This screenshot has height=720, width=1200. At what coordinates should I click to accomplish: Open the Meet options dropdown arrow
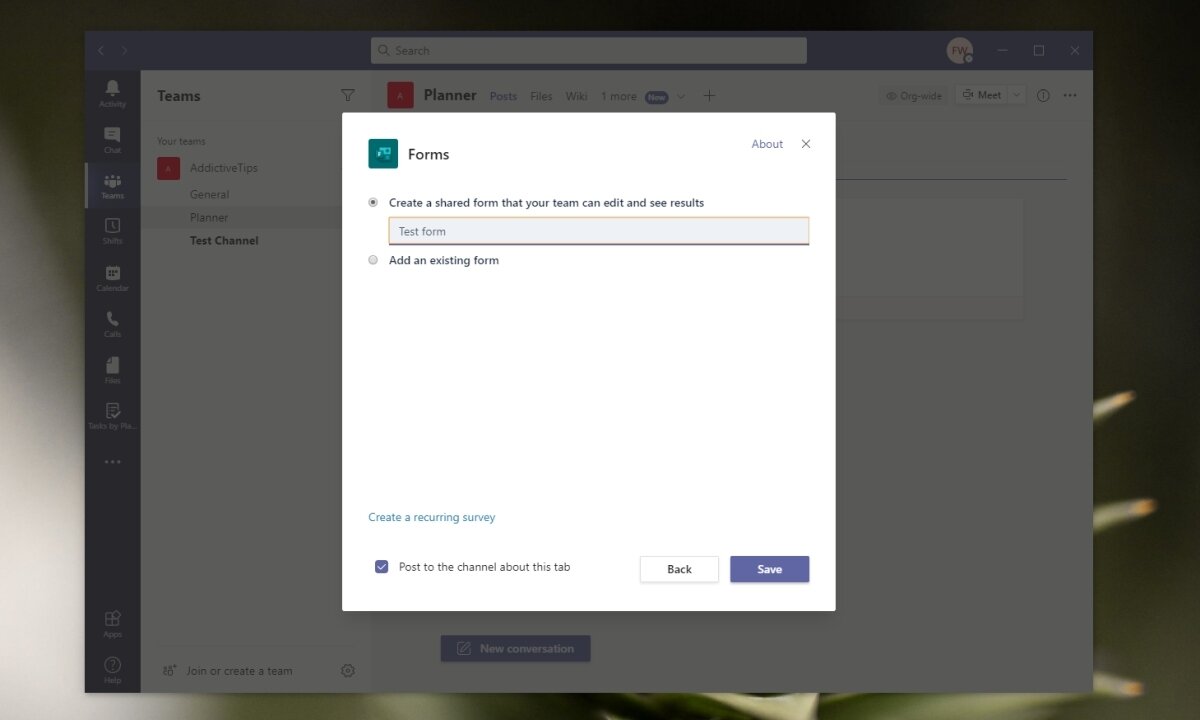pyautogui.click(x=1016, y=94)
